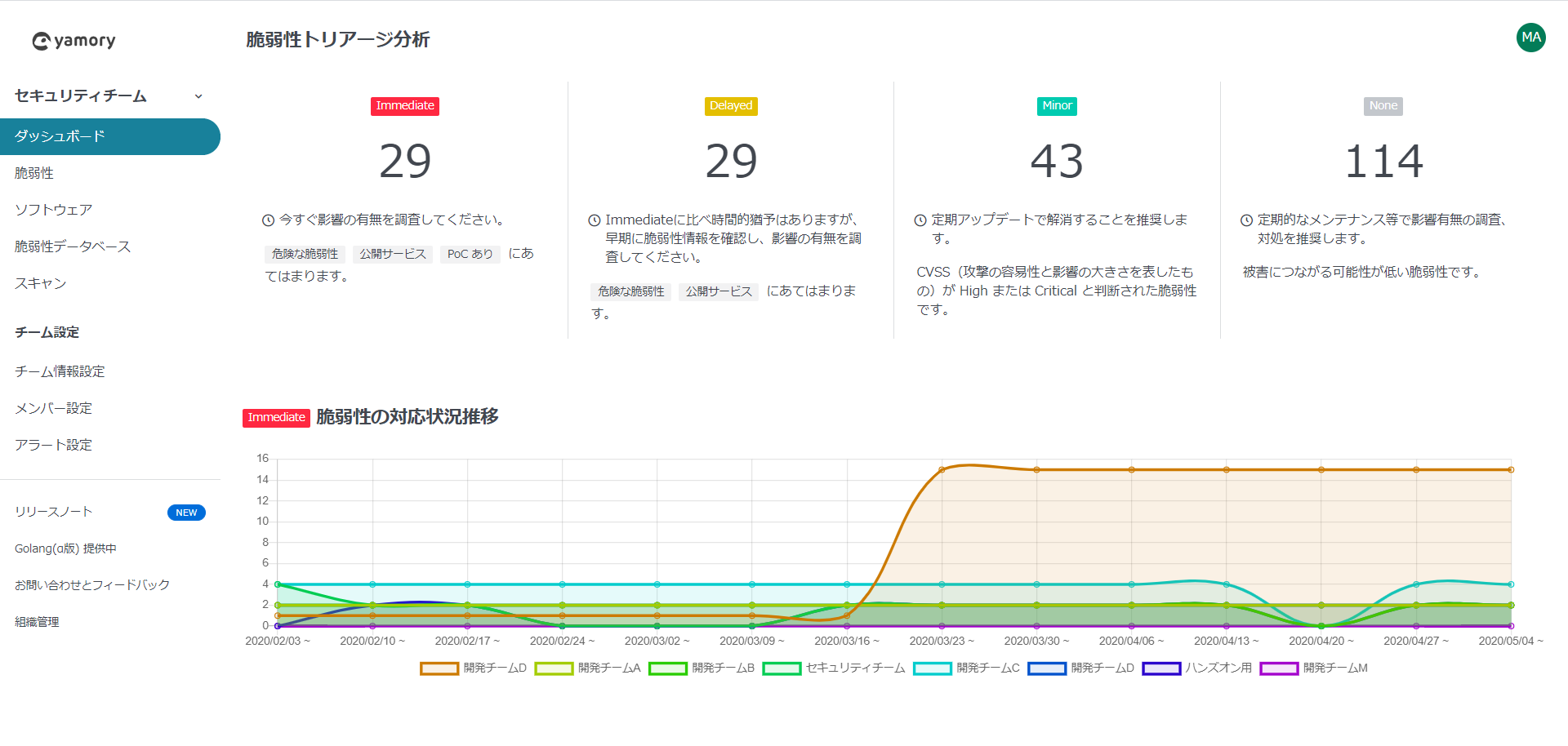Screen dimensions: 1568x746
Task: Click the PoC あり tag
Action: coord(470,255)
